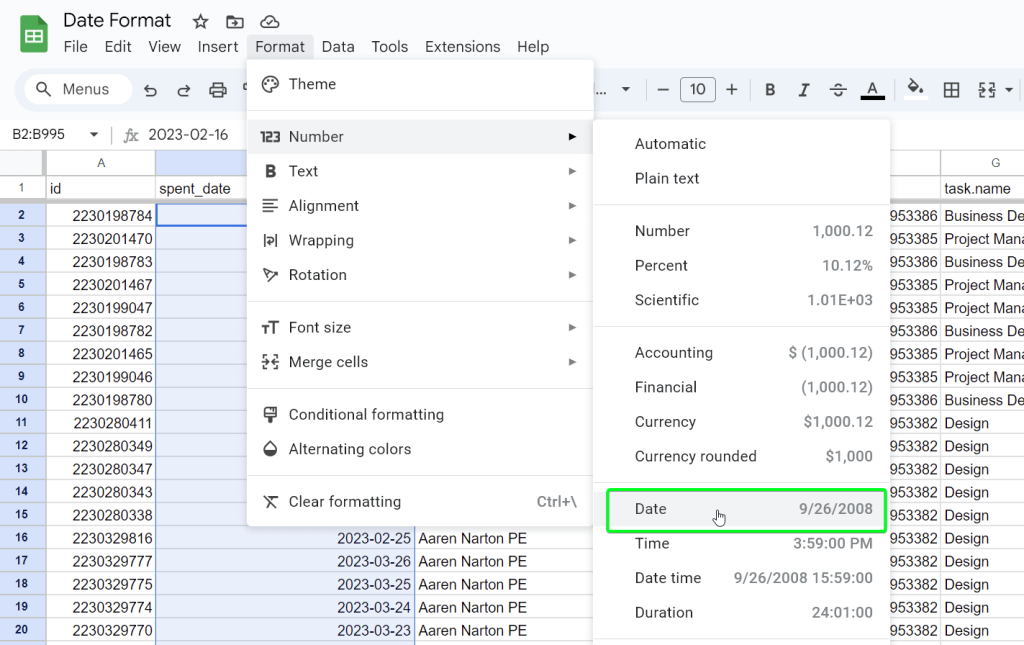
Task: Select Percent format
Action: [741, 266]
